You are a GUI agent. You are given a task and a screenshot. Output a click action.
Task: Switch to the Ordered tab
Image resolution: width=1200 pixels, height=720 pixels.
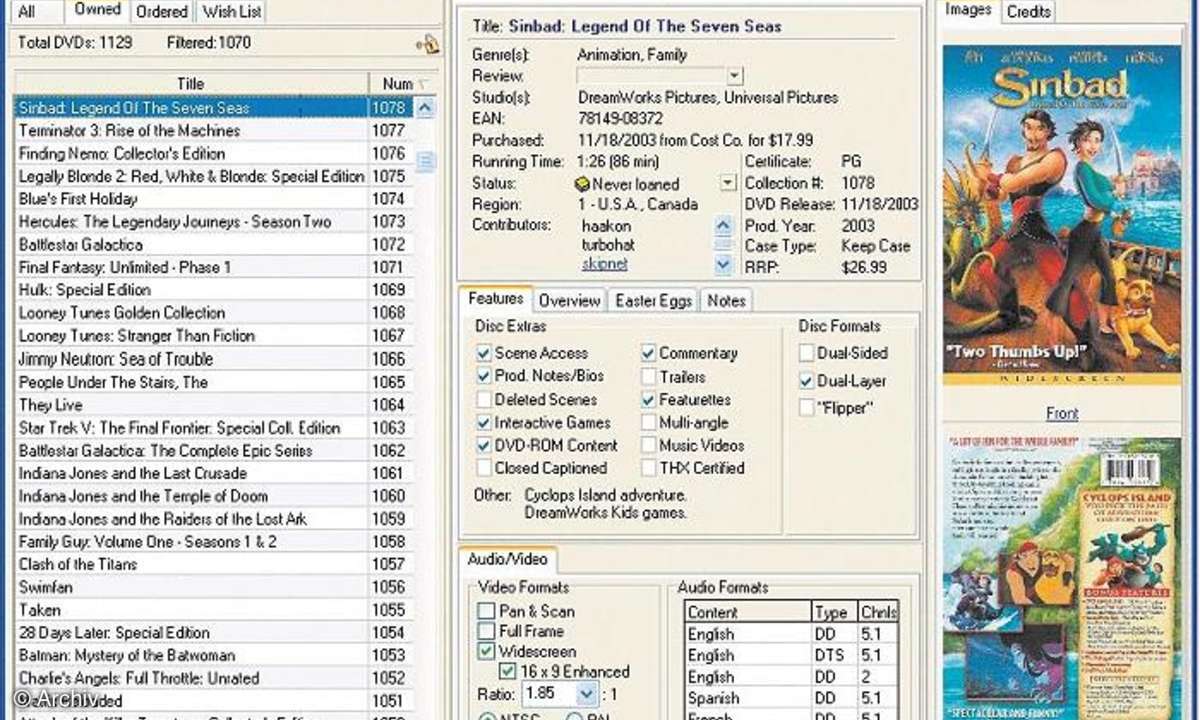[x=161, y=12]
